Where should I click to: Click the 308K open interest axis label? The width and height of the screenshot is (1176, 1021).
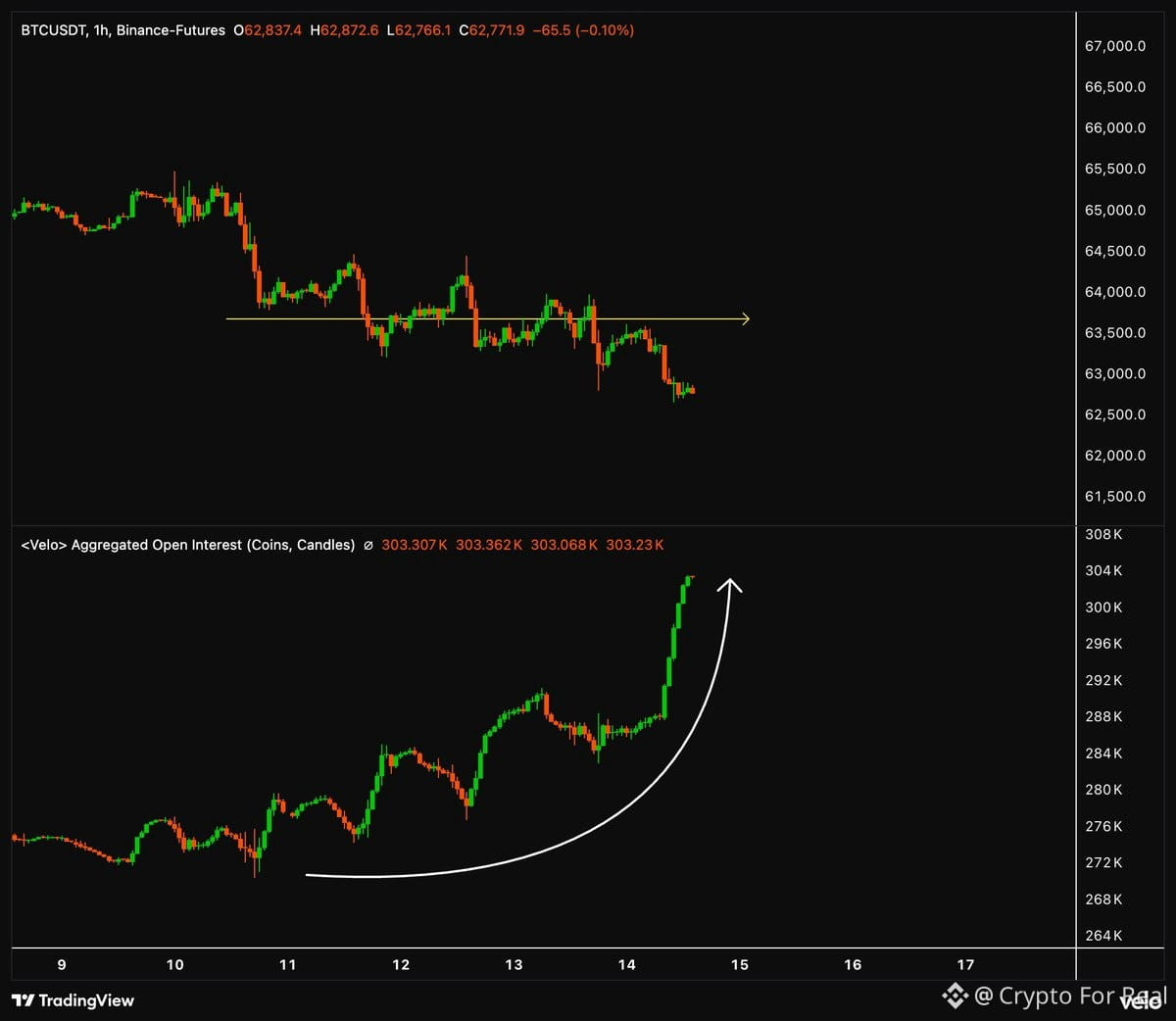(x=1103, y=534)
